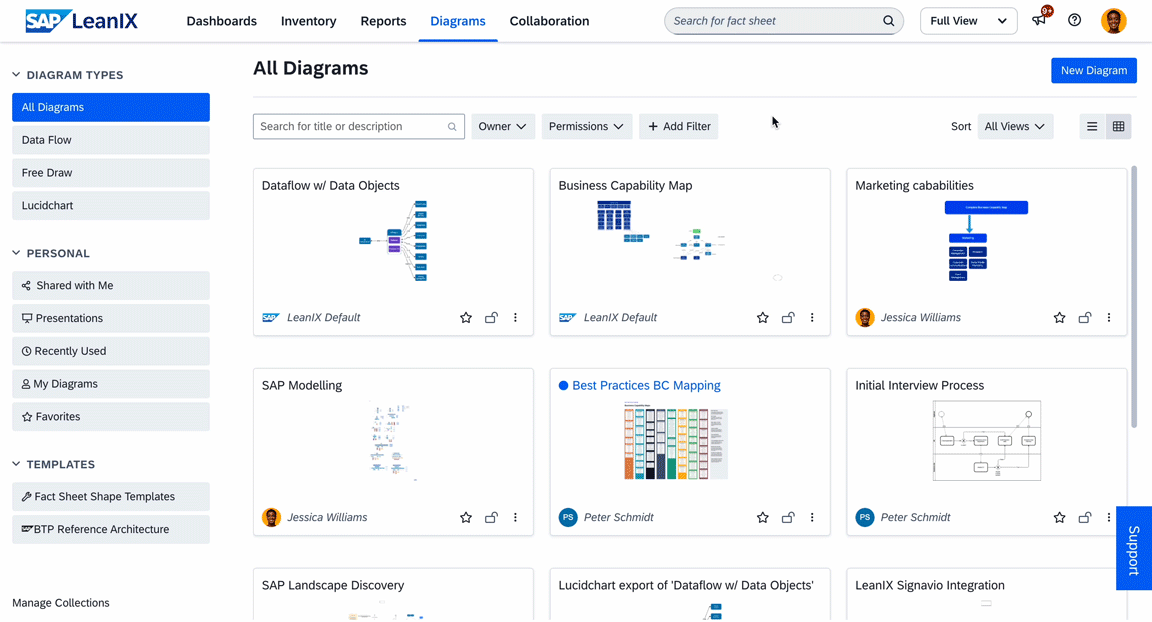Open the Permissions filter dropdown
Image resolution: width=1152 pixels, height=622 pixels.
(x=586, y=126)
